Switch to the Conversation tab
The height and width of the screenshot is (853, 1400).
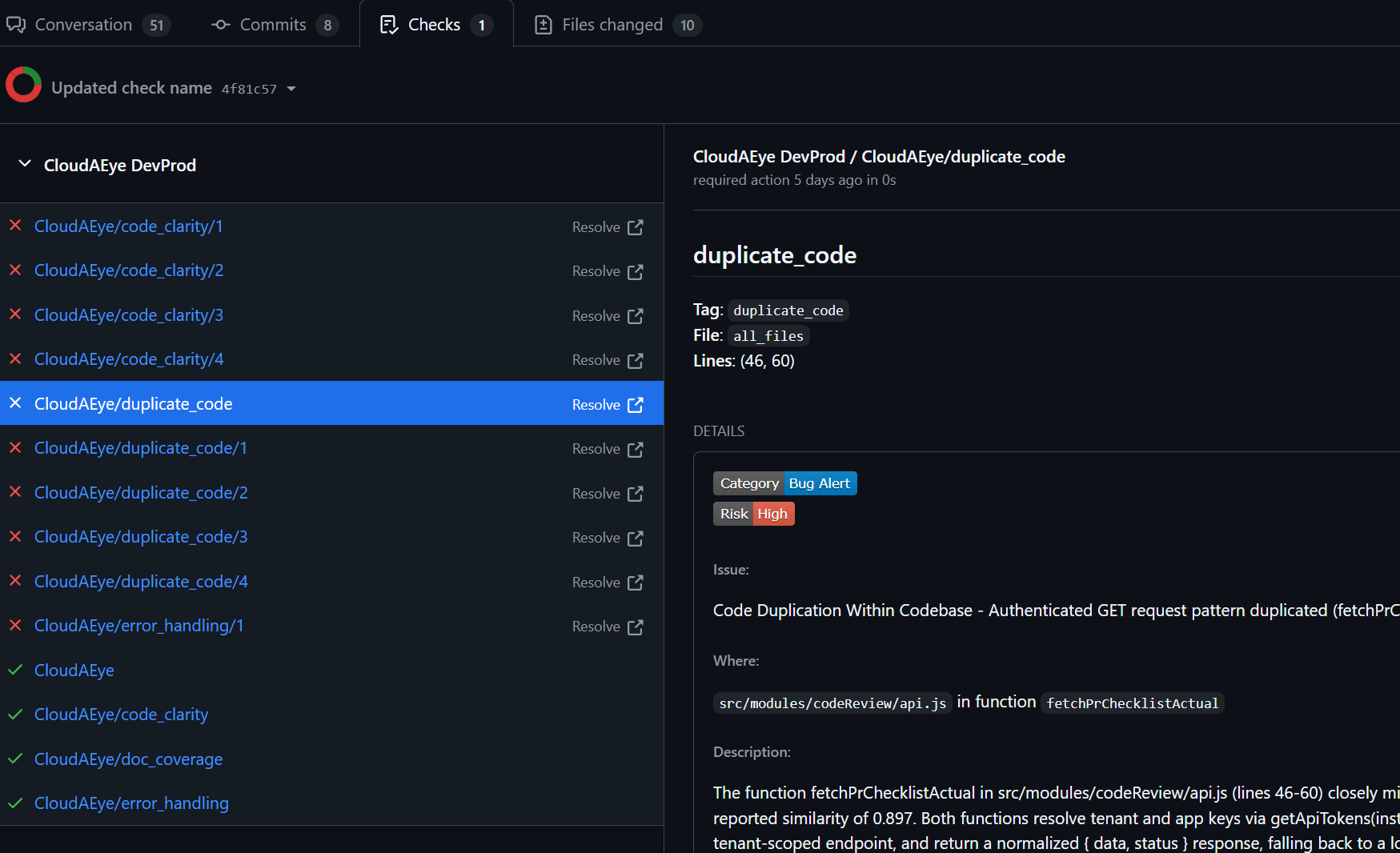coord(83,24)
